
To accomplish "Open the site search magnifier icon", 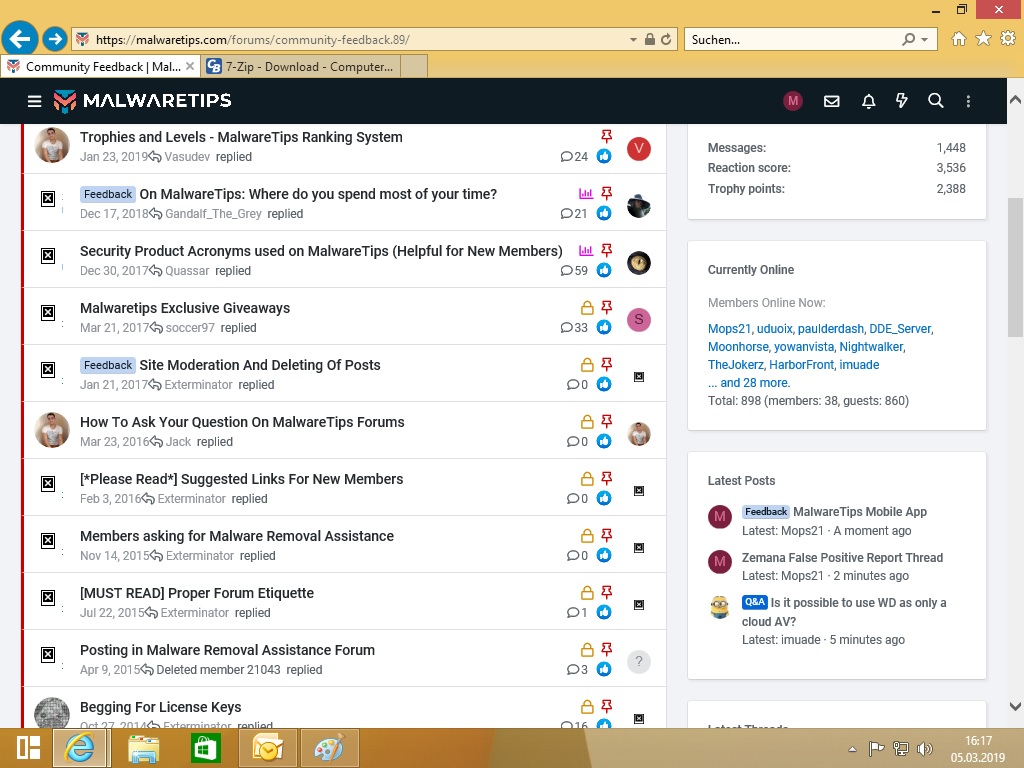I will click(x=935, y=101).
